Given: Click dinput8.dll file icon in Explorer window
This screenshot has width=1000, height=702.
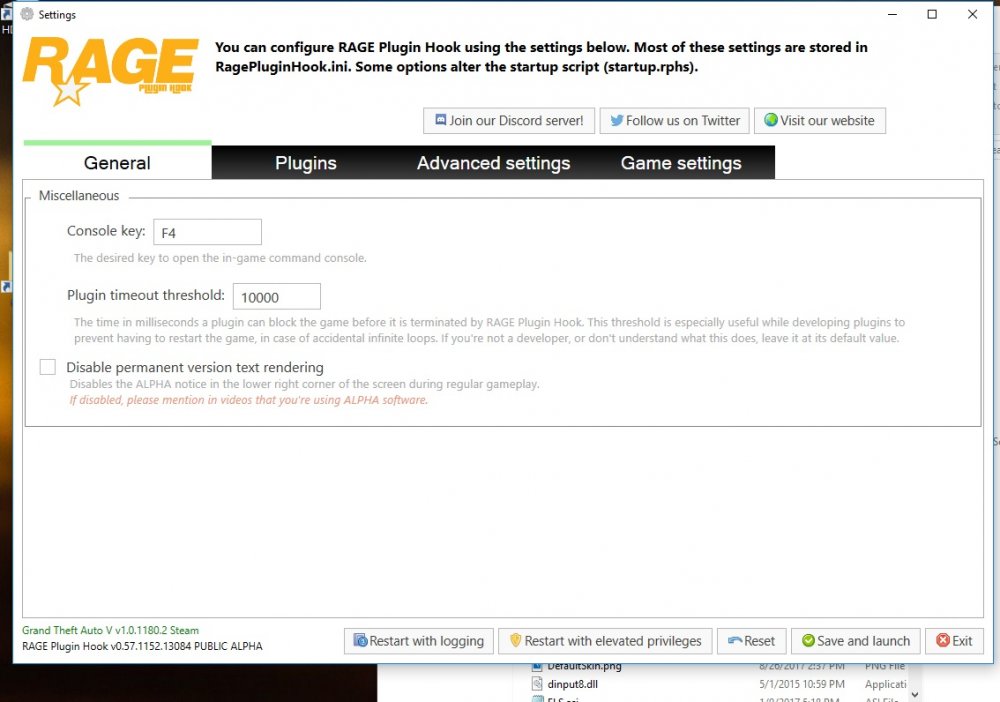Looking at the screenshot, I should 537,684.
